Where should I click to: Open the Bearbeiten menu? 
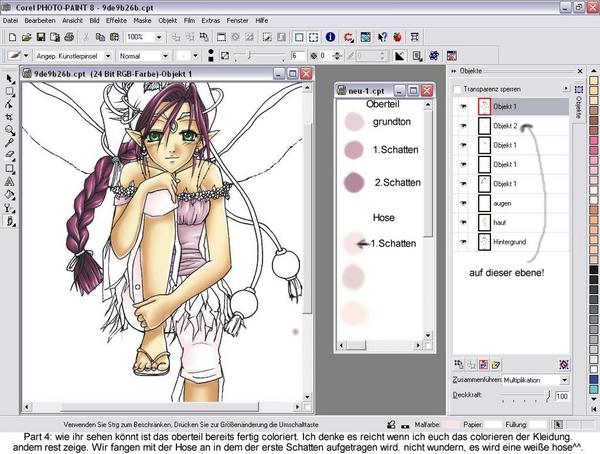coord(40,21)
